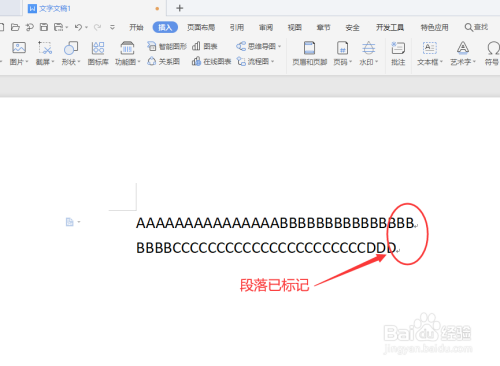The height and width of the screenshot is (366, 500).
Task: Click the page icon in the left margin
Action: coord(69,222)
